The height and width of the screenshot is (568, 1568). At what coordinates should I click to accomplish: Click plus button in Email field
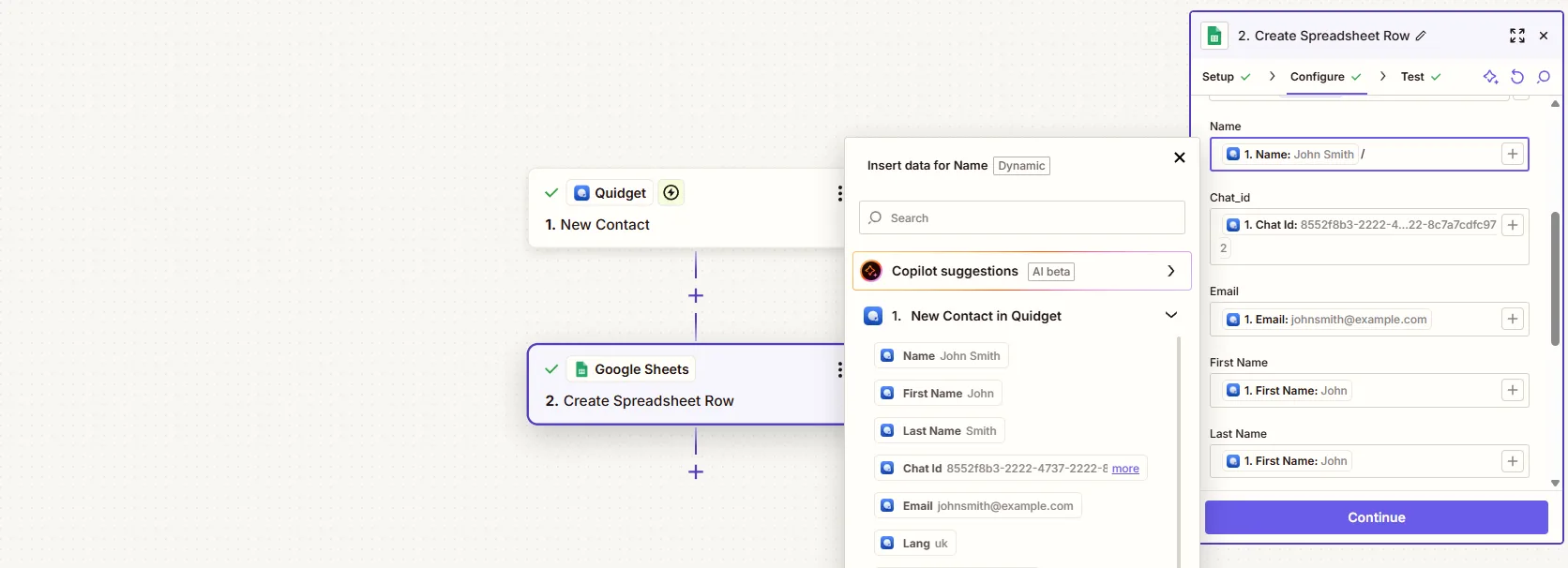pos(1512,320)
